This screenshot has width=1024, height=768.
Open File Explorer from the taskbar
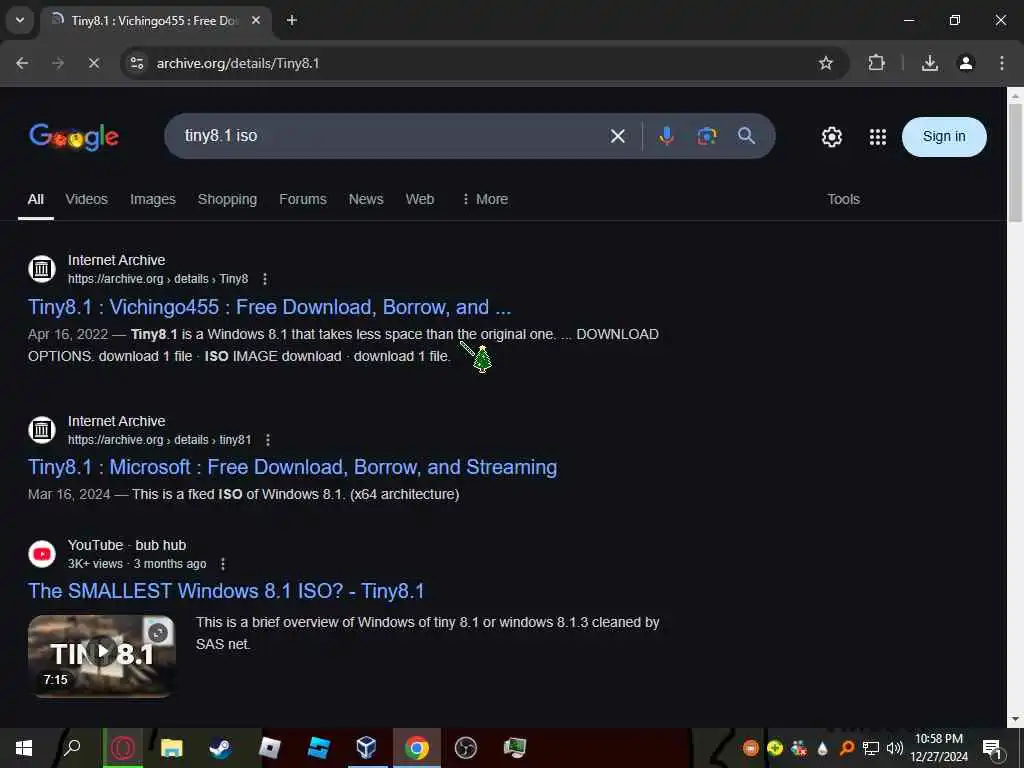click(x=172, y=748)
